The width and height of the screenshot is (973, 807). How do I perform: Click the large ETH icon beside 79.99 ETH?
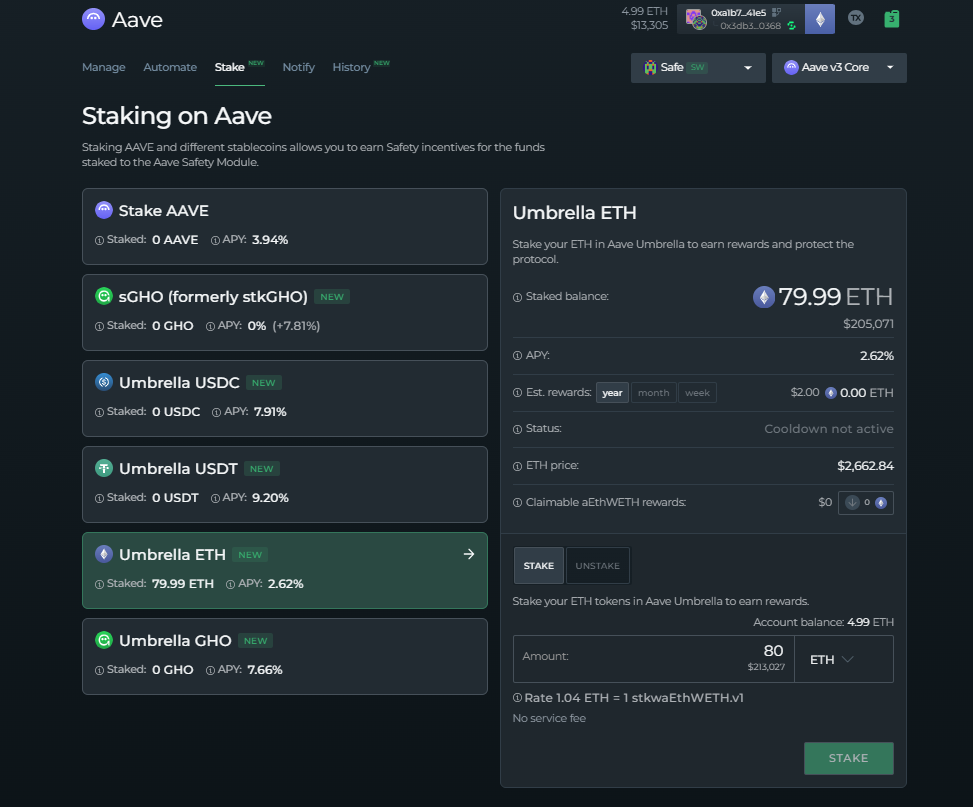click(764, 297)
